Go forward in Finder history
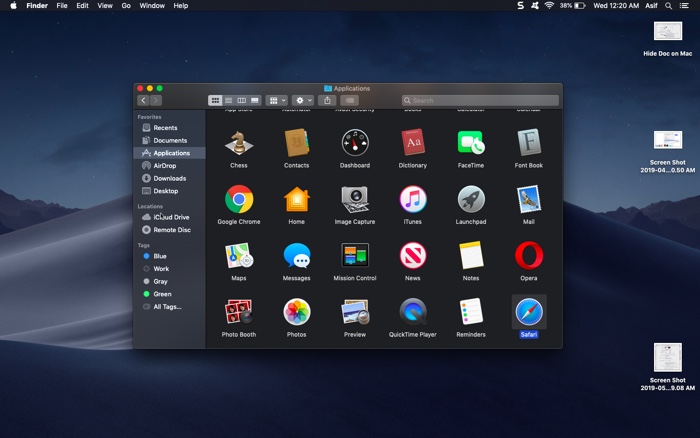This screenshot has height=438, width=700. (156, 100)
